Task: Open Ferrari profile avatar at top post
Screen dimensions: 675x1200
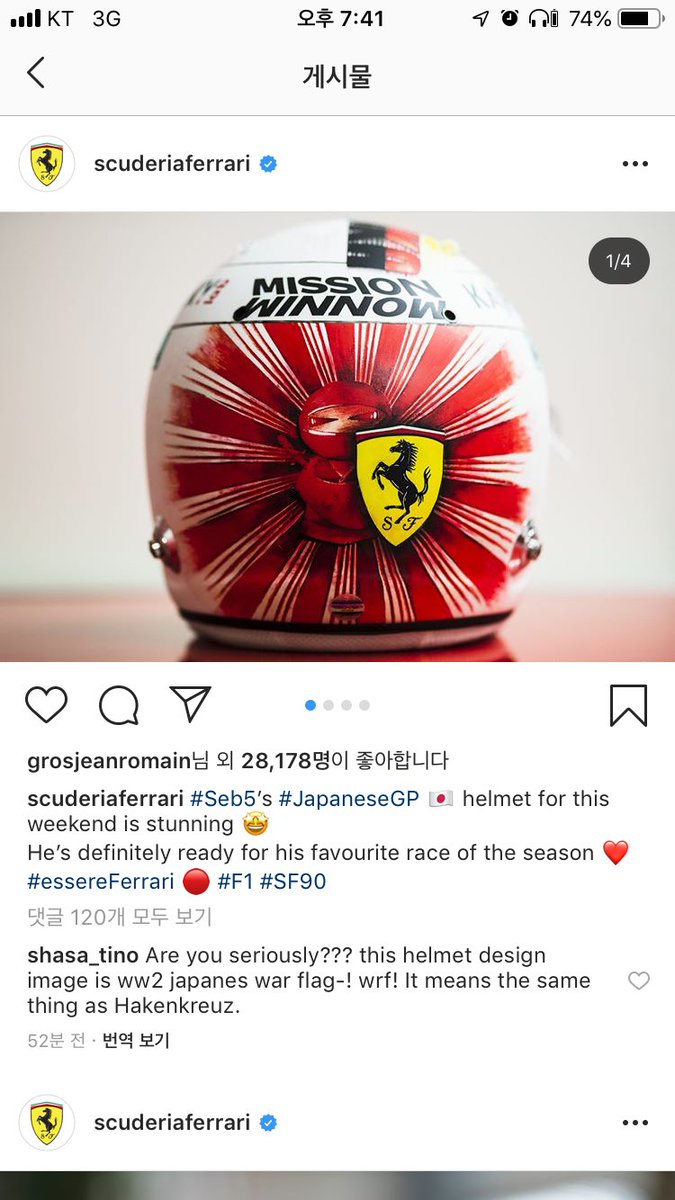Action: [x=47, y=164]
